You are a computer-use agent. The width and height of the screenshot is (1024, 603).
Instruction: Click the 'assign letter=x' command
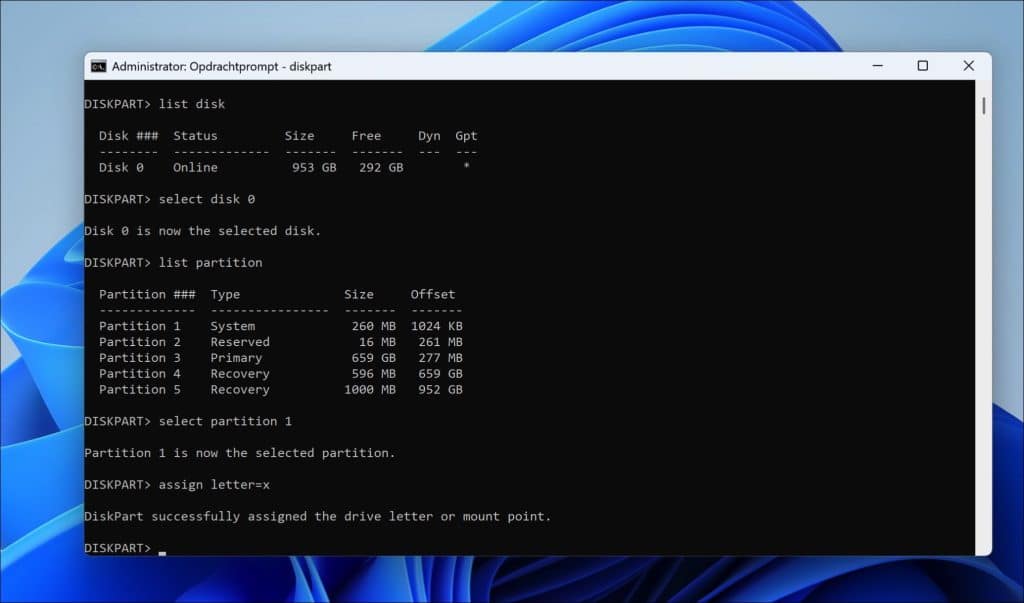[214, 485]
